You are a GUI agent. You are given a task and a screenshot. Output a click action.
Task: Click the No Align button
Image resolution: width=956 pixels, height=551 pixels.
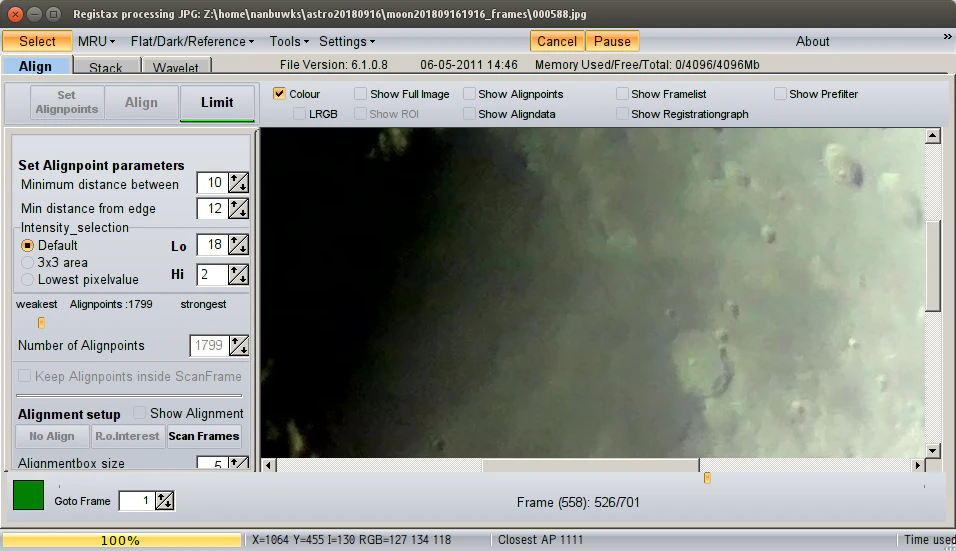pos(52,436)
